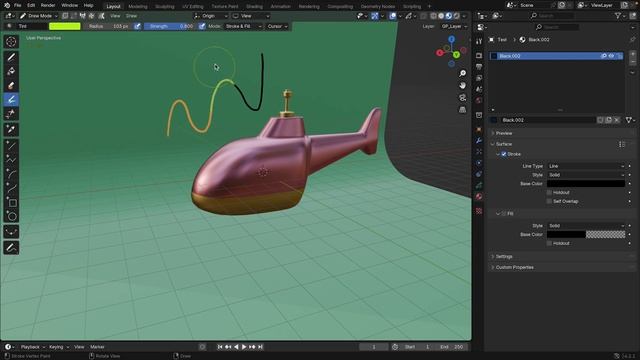Toggle Radius pen pressure button
Viewport: 640px width, 360px height.
tap(138, 26)
